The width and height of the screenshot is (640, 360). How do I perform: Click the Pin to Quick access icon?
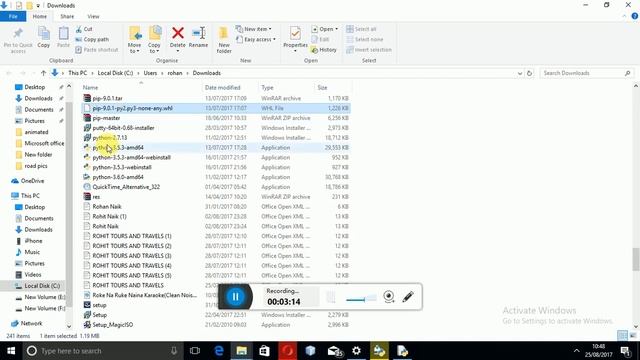[x=18, y=40]
